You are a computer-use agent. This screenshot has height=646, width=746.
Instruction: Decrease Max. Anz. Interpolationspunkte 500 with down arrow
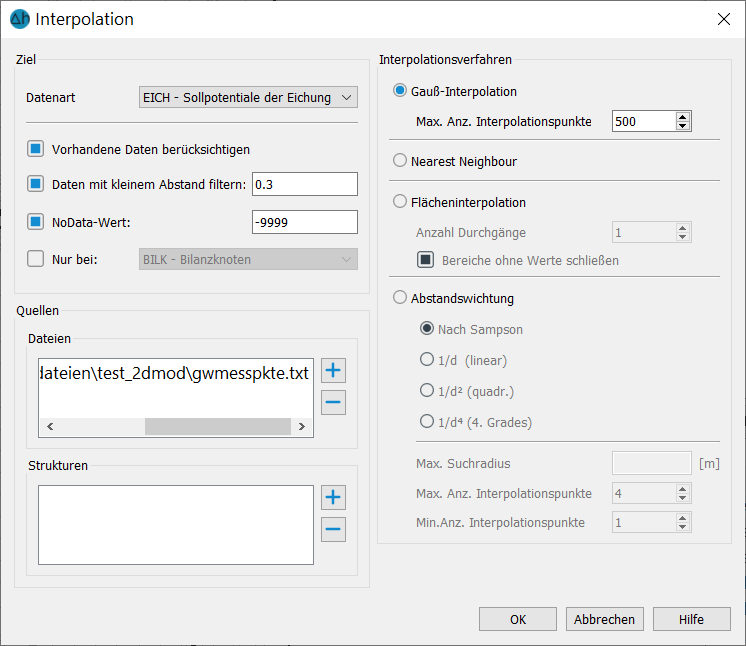click(683, 126)
